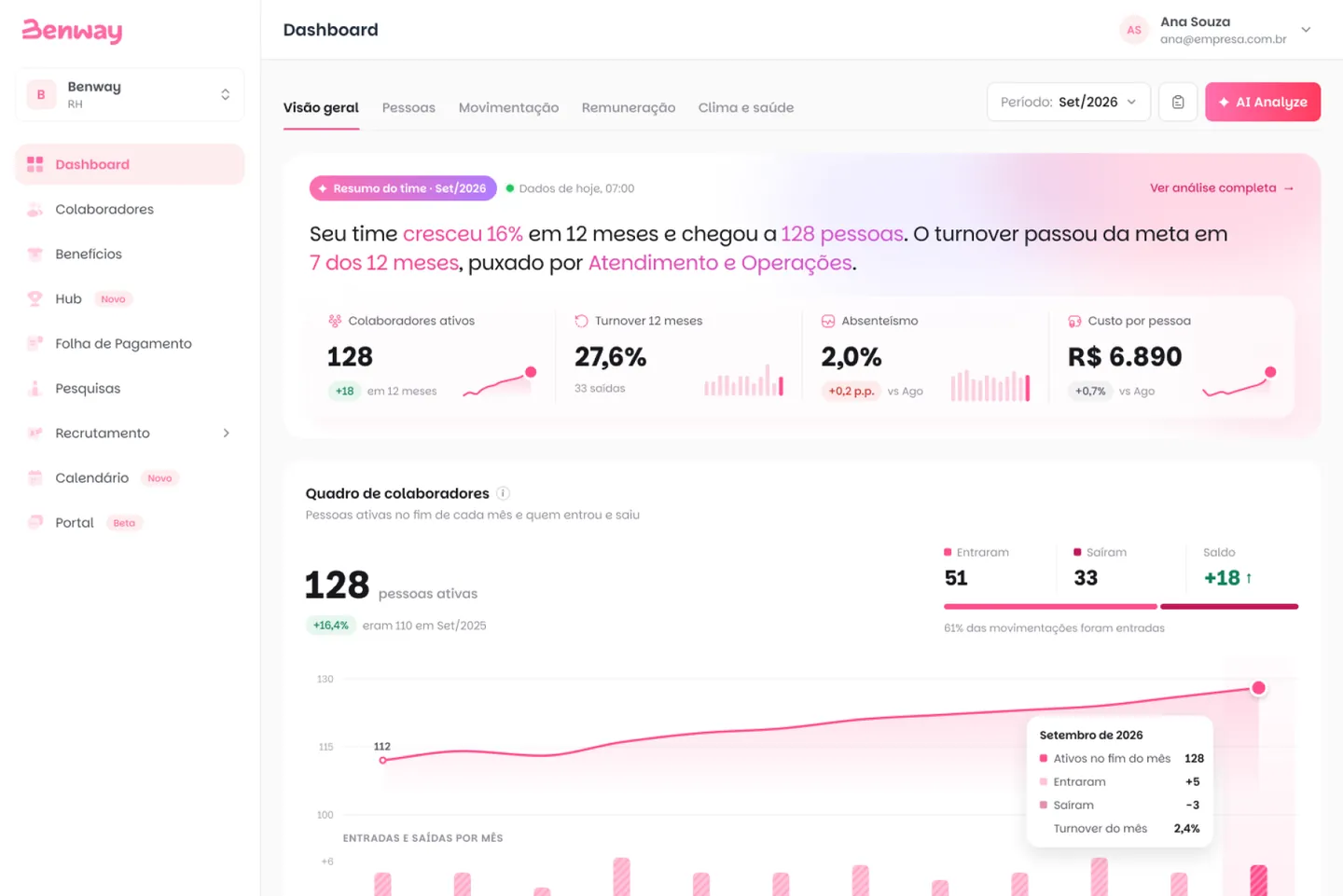The image size is (1343, 896).
Task: Click the Resumo do time · Set/2026 badge
Action: click(403, 188)
